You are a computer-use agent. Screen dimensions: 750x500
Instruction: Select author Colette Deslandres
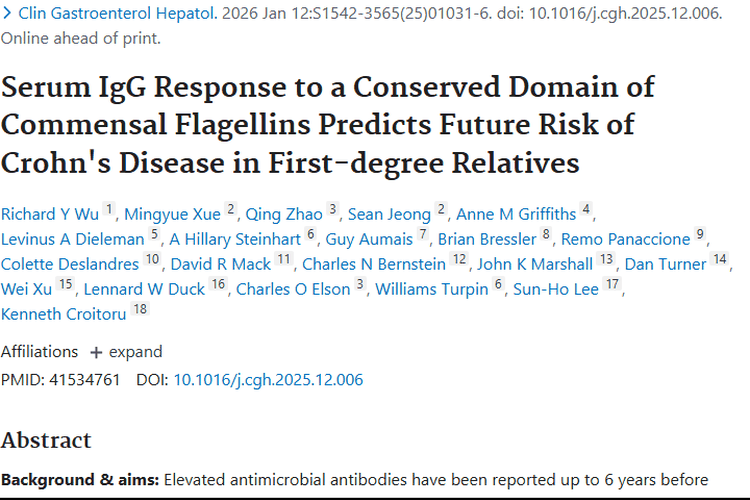70,265
